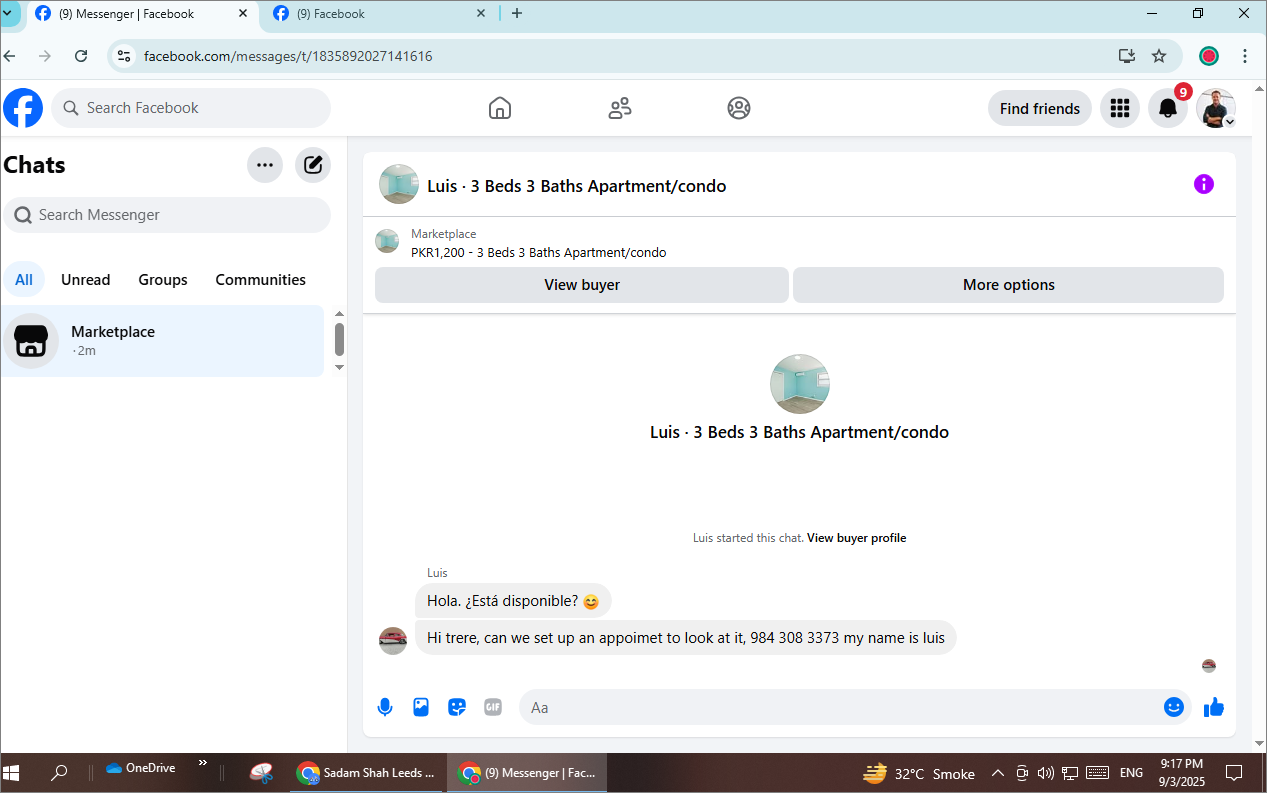Click Find friends button

pos(1040,108)
